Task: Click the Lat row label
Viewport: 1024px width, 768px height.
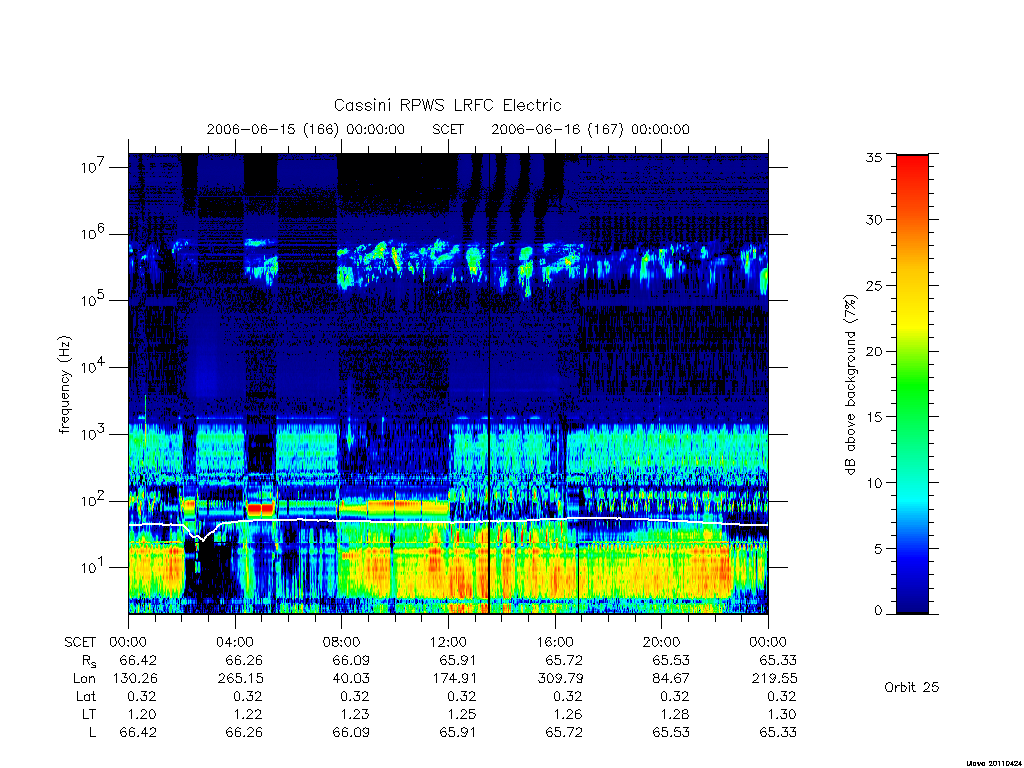Action: point(86,697)
